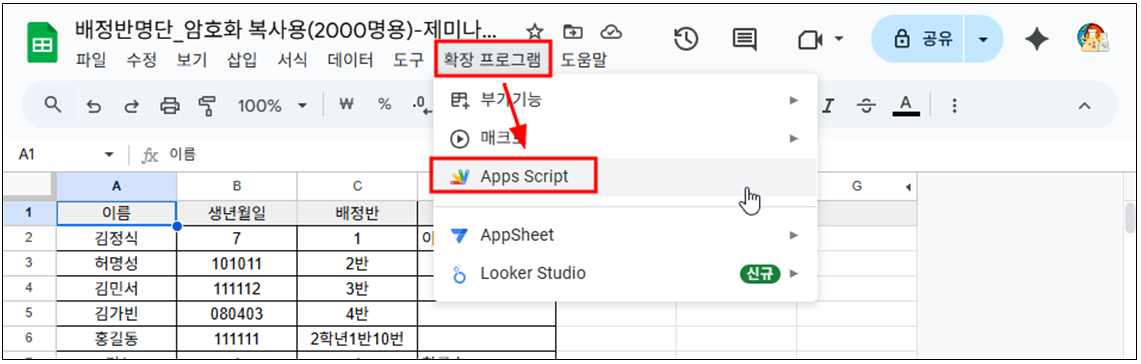Image resolution: width=1141 pixels, height=364 pixels.
Task: Open Google account profile avatar
Action: [x=1093, y=39]
